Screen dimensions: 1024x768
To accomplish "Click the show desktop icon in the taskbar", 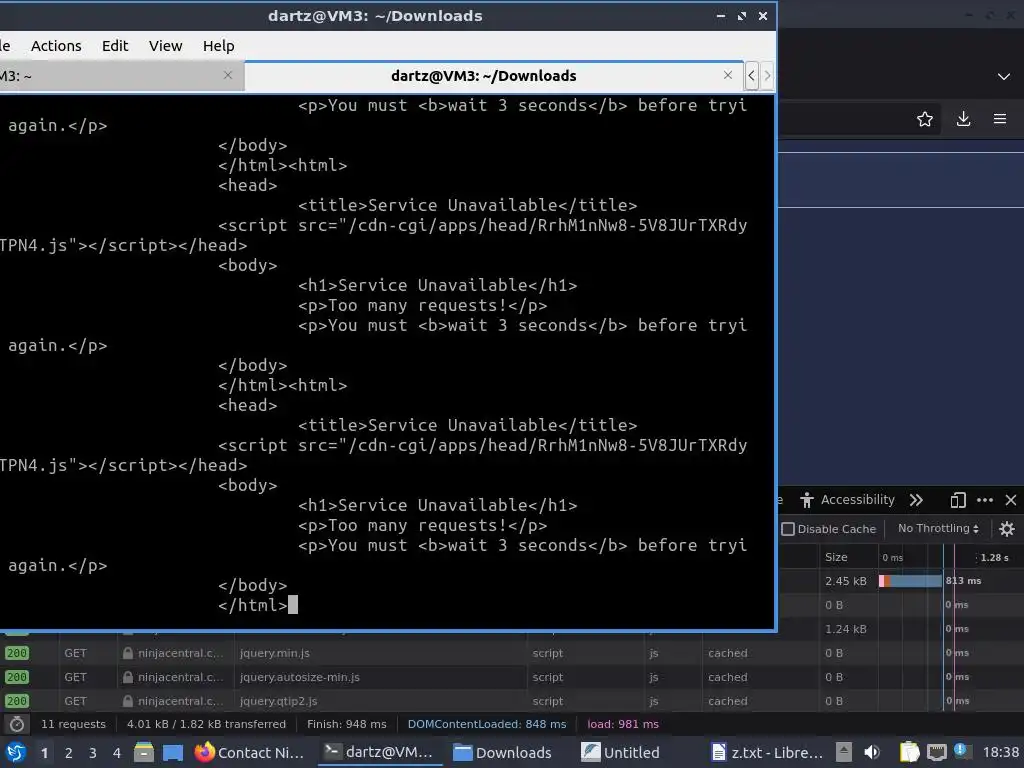I will coord(172,753).
